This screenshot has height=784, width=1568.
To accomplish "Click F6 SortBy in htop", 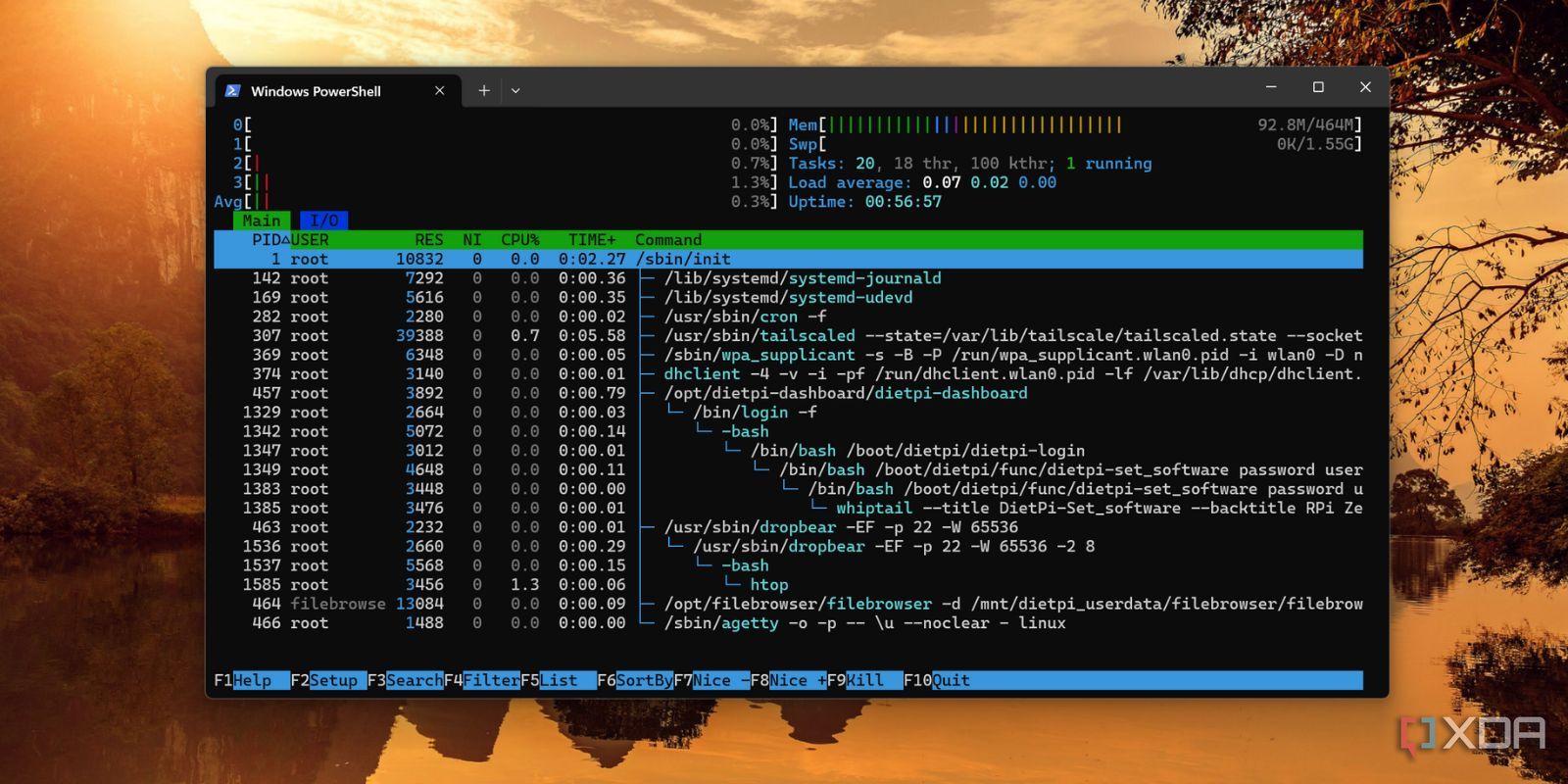I will [x=635, y=680].
